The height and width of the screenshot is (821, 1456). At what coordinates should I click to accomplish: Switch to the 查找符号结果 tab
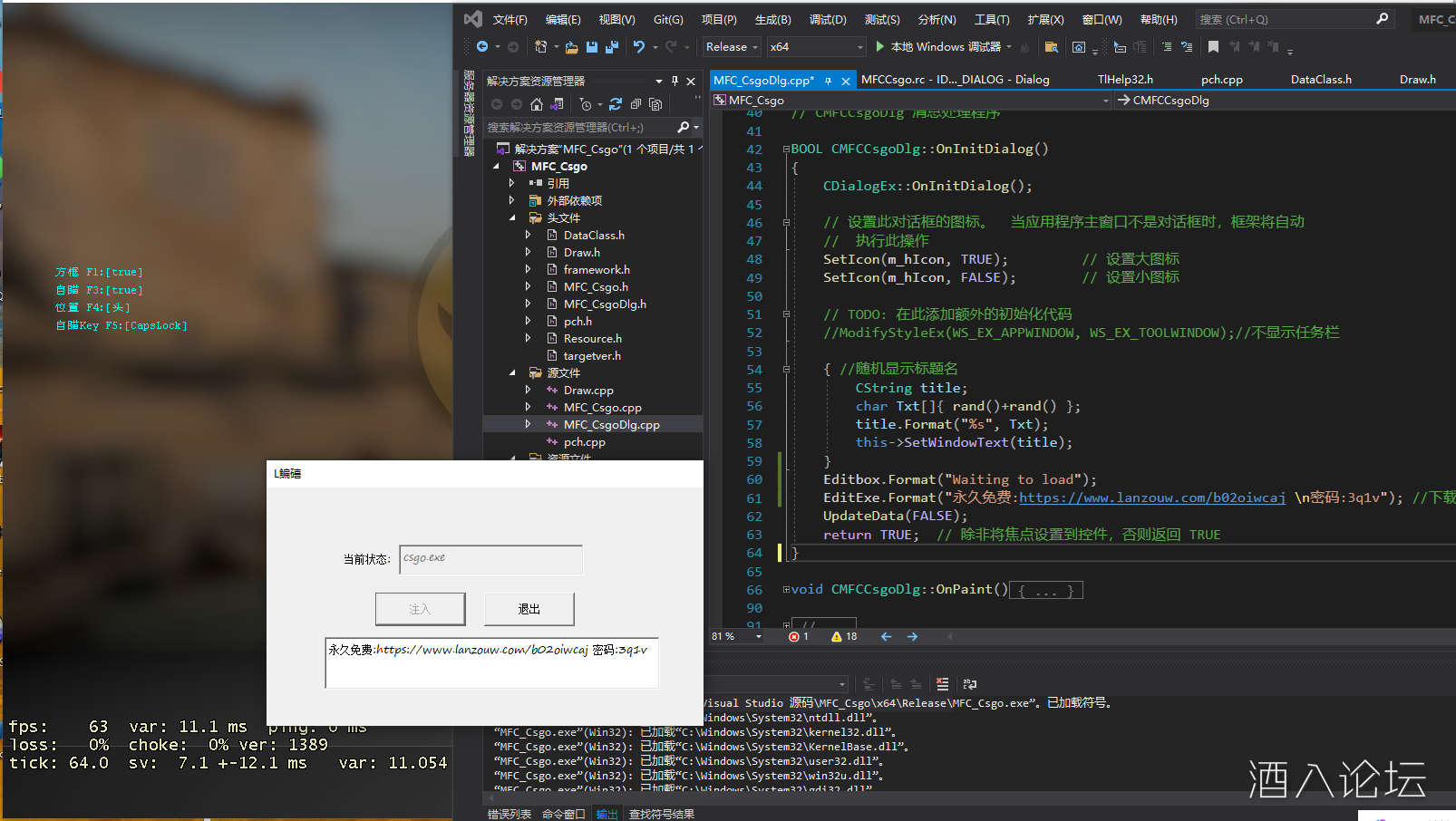click(662, 814)
